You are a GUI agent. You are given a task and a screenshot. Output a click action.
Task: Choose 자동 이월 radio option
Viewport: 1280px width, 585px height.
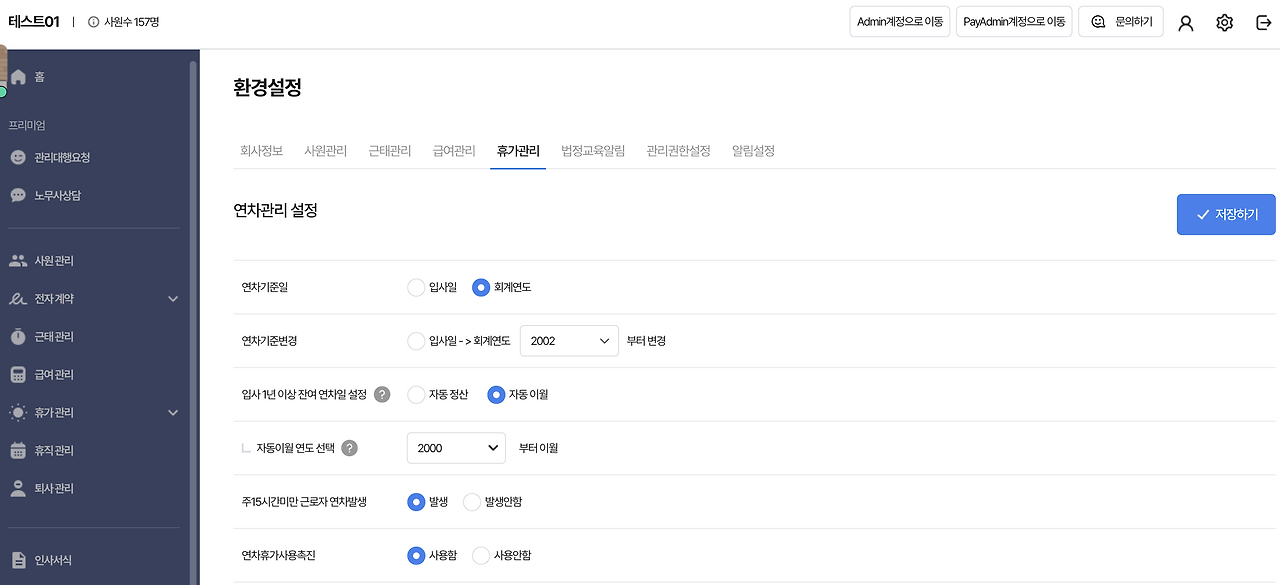pos(496,394)
